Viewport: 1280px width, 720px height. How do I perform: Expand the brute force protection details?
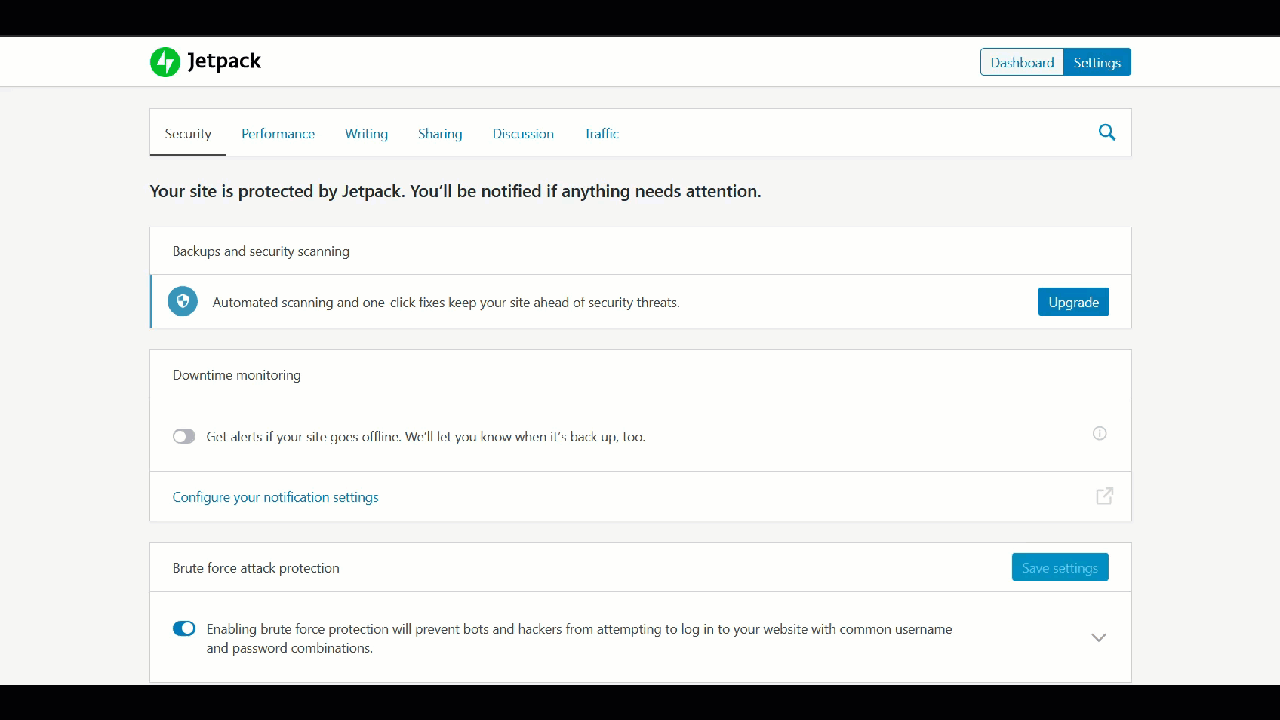click(x=1098, y=637)
